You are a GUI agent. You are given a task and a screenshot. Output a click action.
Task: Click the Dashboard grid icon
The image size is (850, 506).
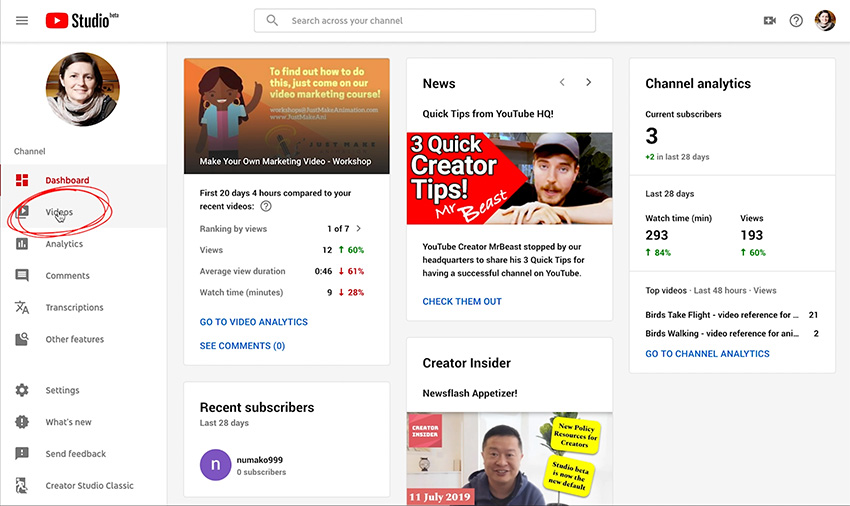(x=22, y=180)
